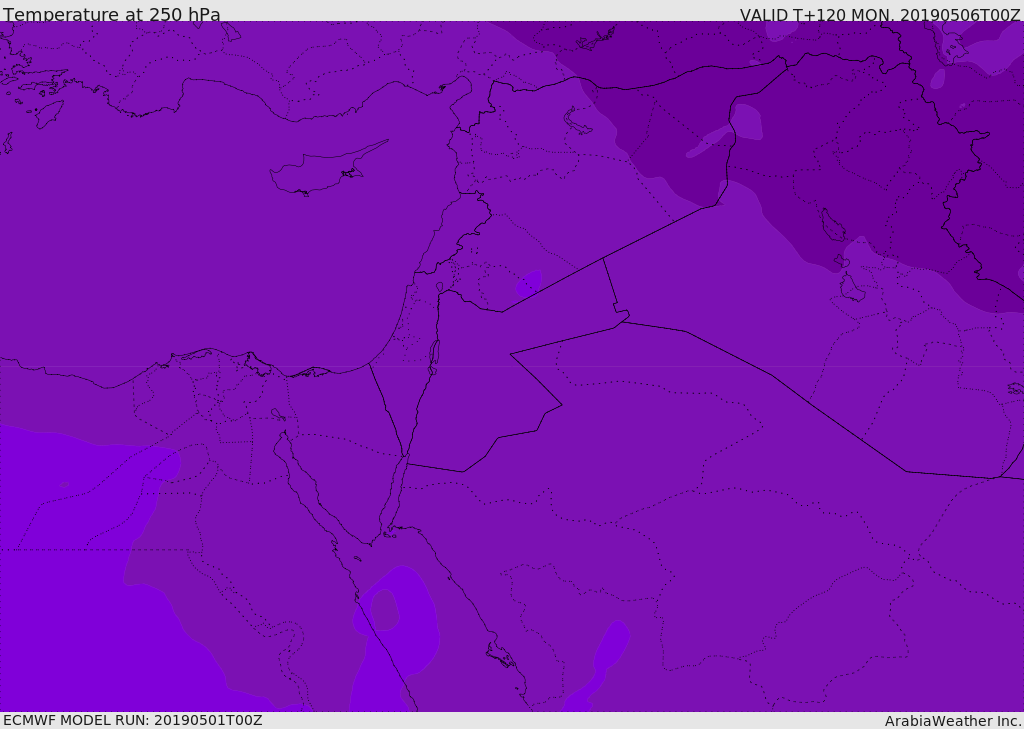Click the lake outline in northern Syria
1024x729 pixels.
click(578, 121)
